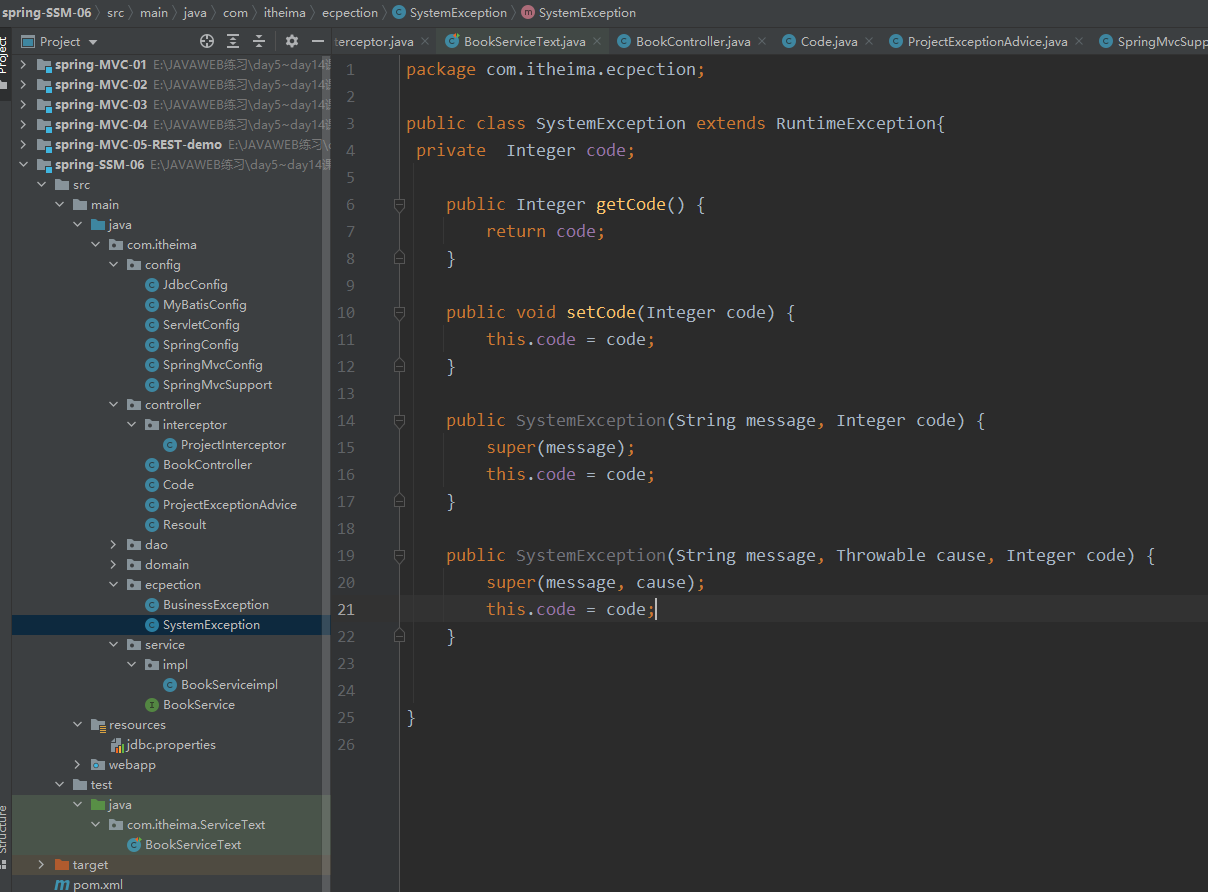Select BusinessException class in project tree
The image size is (1208, 892).
(215, 605)
